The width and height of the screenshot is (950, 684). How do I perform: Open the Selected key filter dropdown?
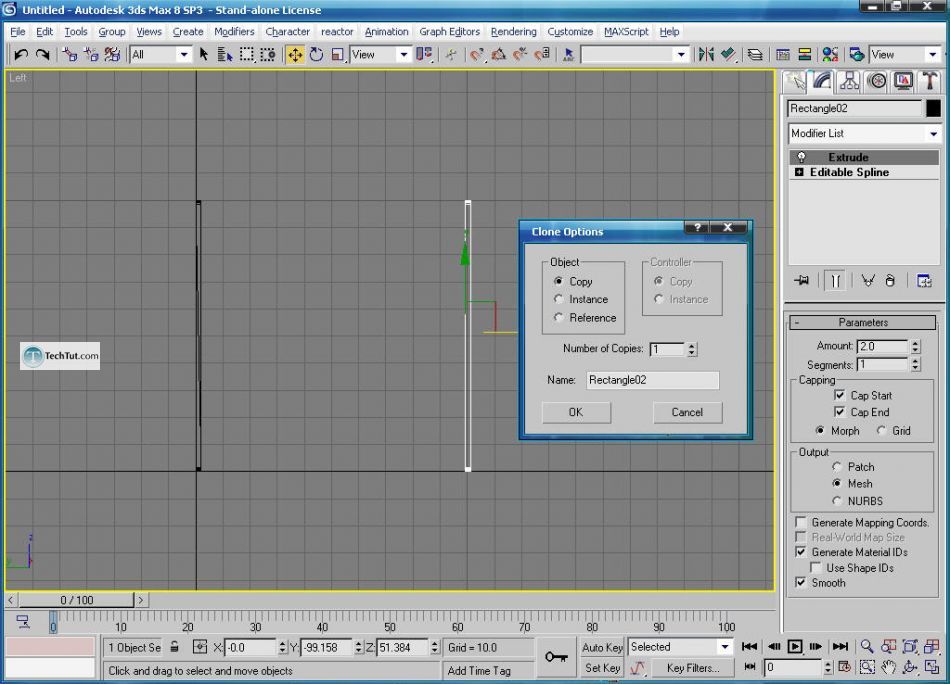(x=725, y=647)
